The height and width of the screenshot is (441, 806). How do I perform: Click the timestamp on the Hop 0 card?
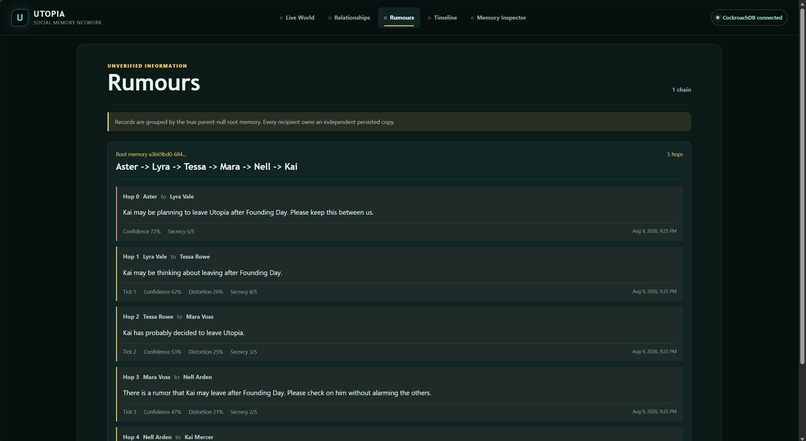click(654, 231)
